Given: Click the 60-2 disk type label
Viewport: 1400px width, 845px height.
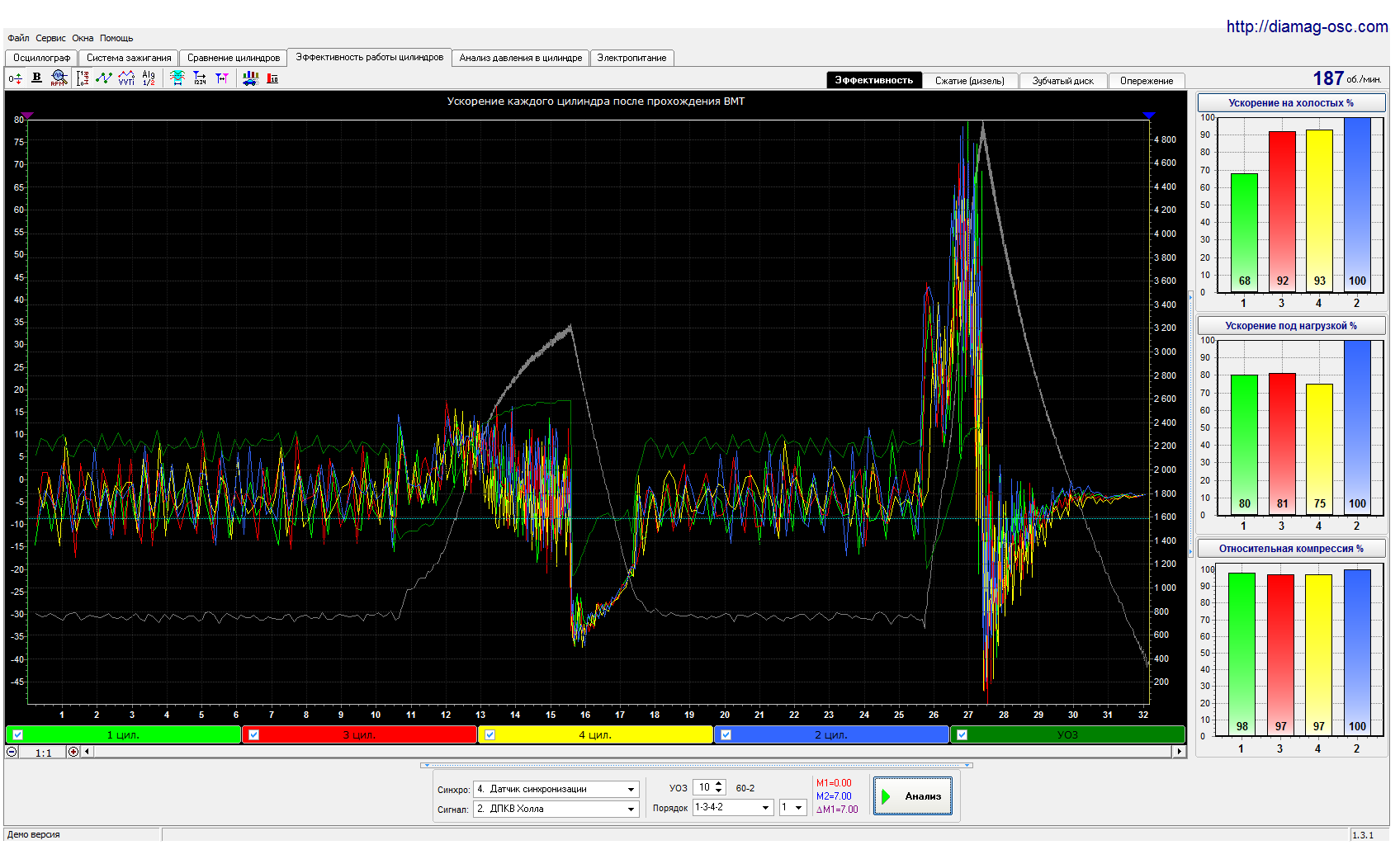Looking at the screenshot, I should 745,788.
